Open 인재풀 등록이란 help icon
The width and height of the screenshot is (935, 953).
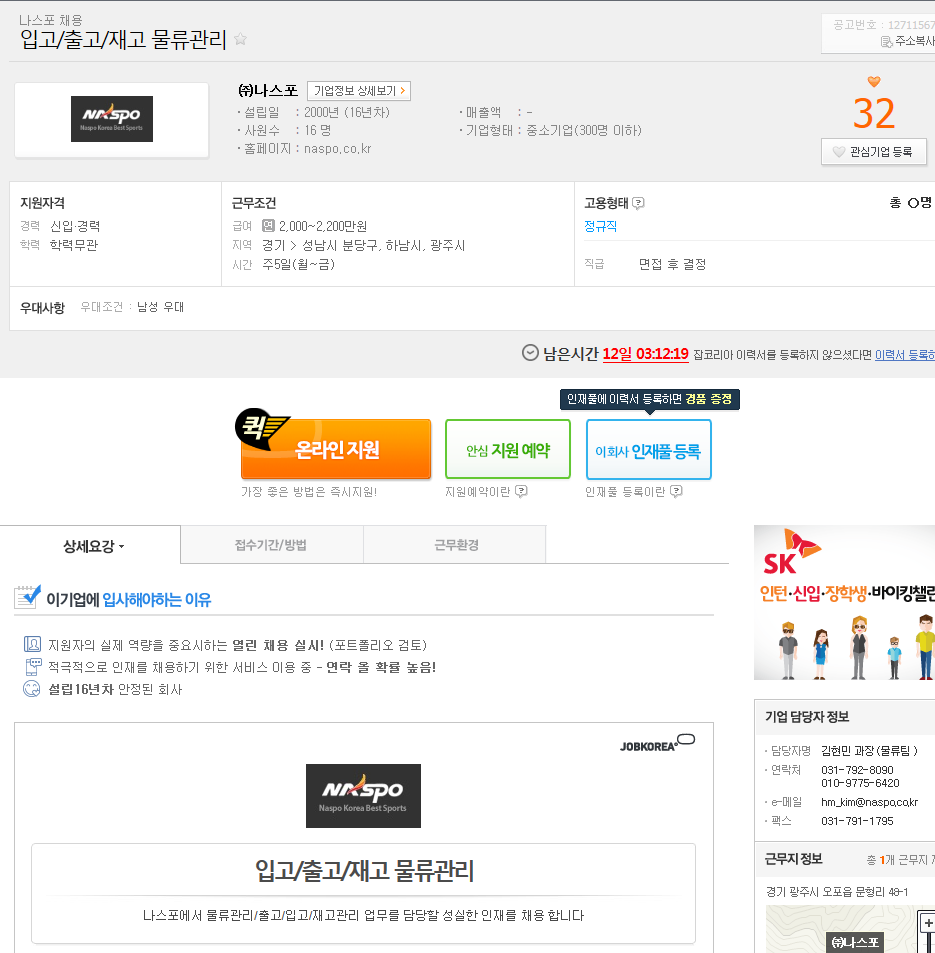pyautogui.click(x=676, y=491)
